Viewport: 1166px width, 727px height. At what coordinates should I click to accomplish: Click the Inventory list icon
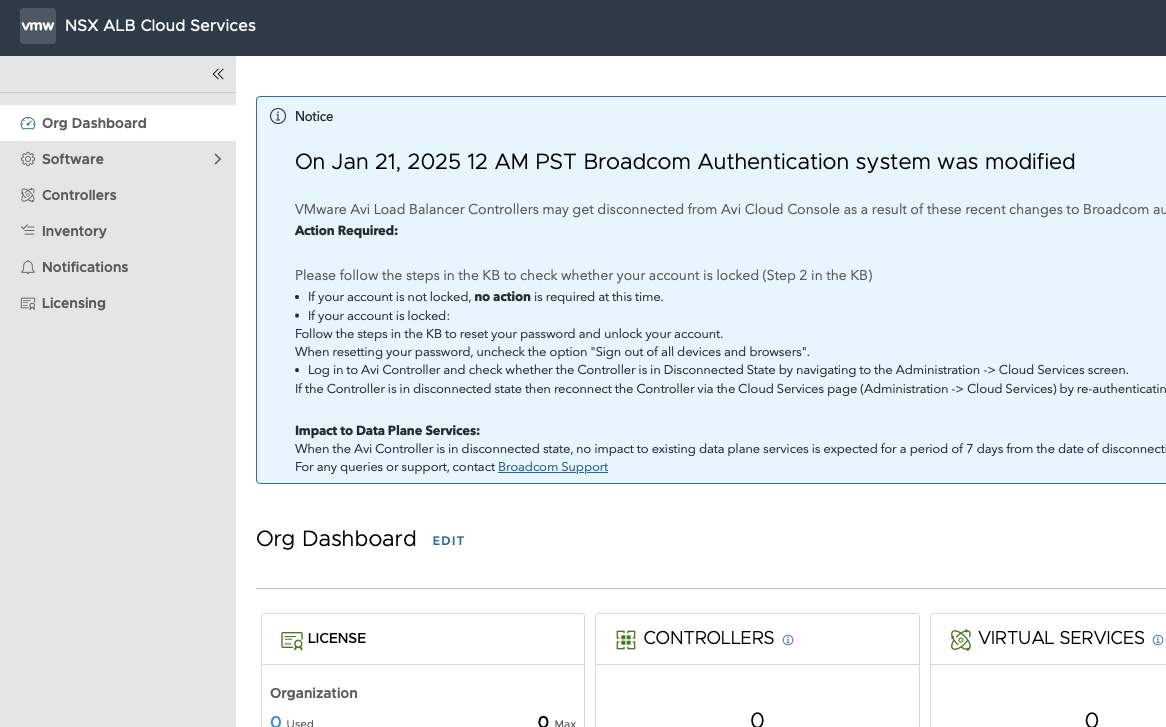point(28,231)
